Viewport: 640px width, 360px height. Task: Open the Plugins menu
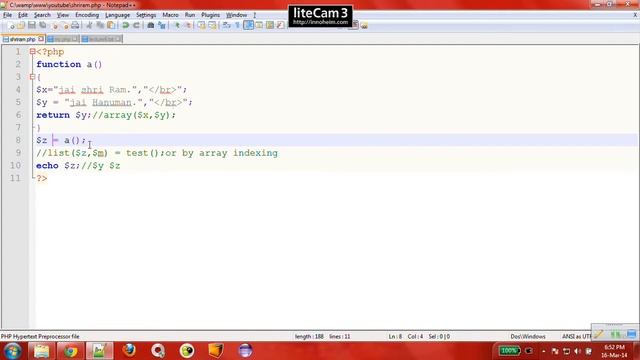(210, 15)
